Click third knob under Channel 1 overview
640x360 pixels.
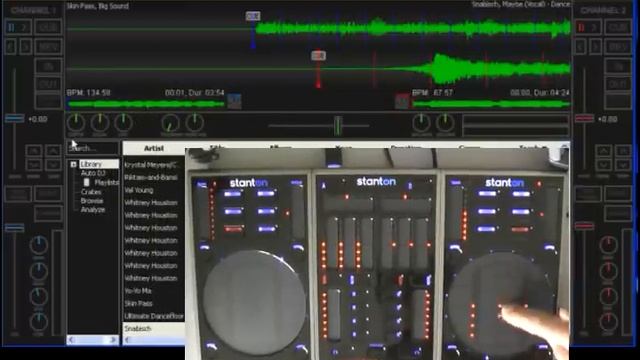(x=123, y=123)
